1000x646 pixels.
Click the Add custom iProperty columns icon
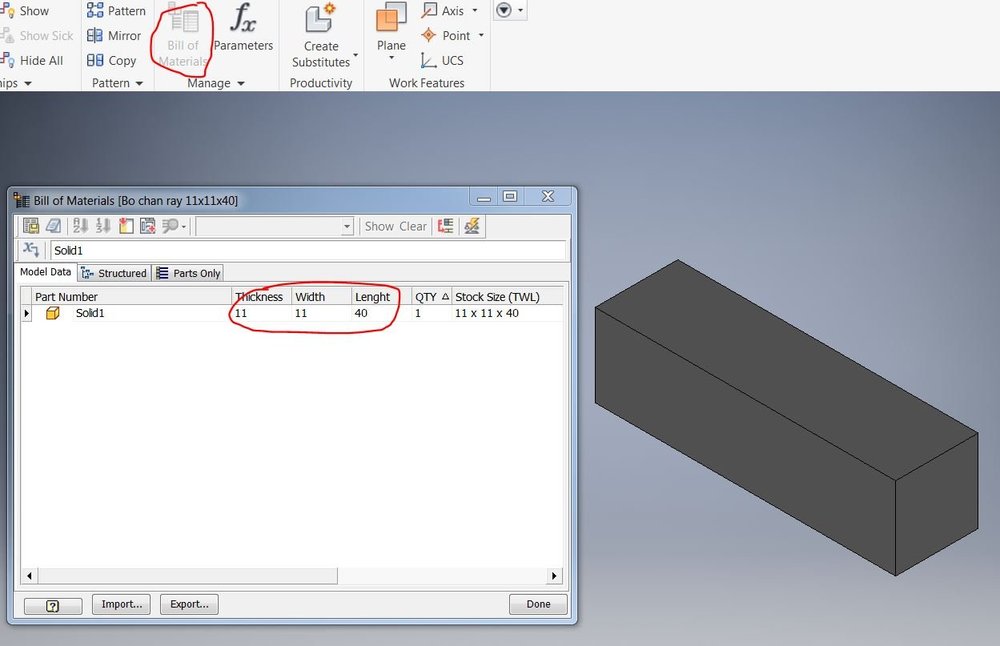pyautogui.click(x=126, y=226)
